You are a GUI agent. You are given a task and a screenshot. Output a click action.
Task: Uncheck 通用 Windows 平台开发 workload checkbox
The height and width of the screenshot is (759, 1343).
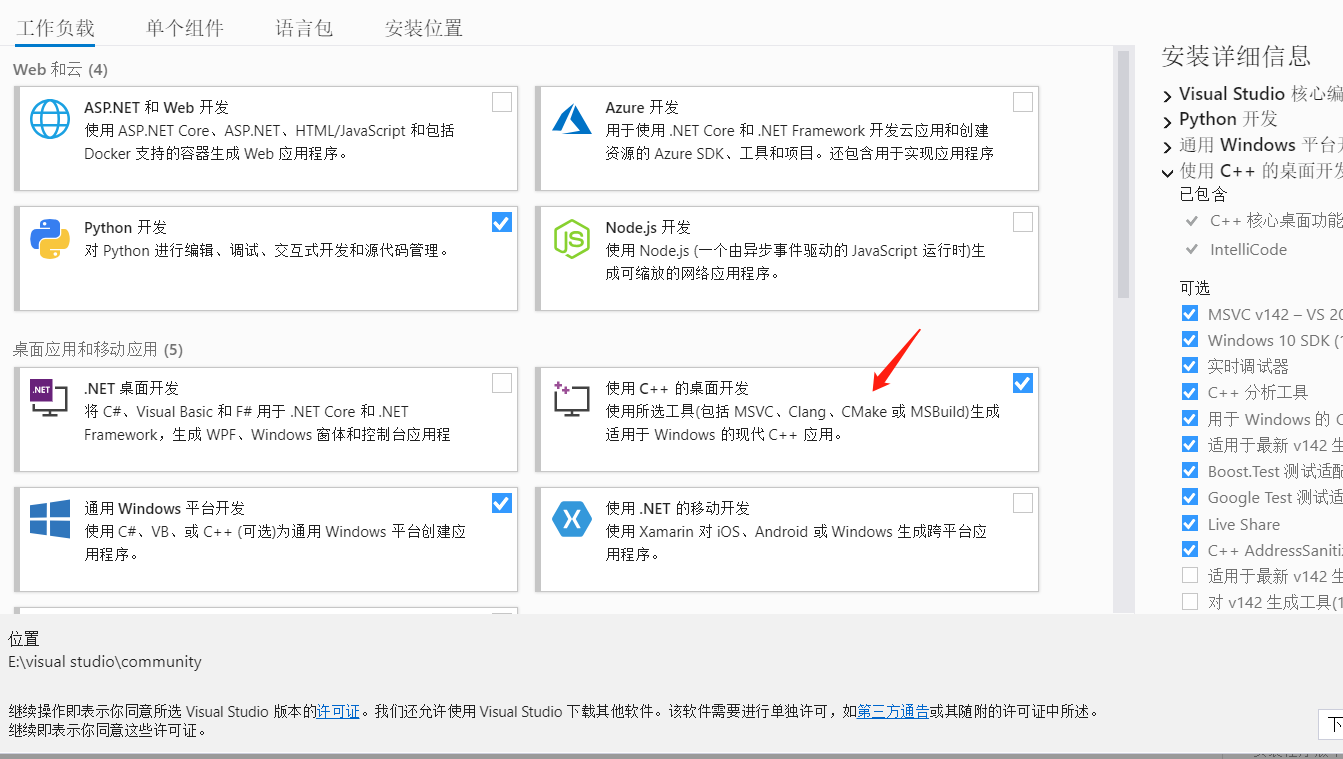(x=502, y=503)
